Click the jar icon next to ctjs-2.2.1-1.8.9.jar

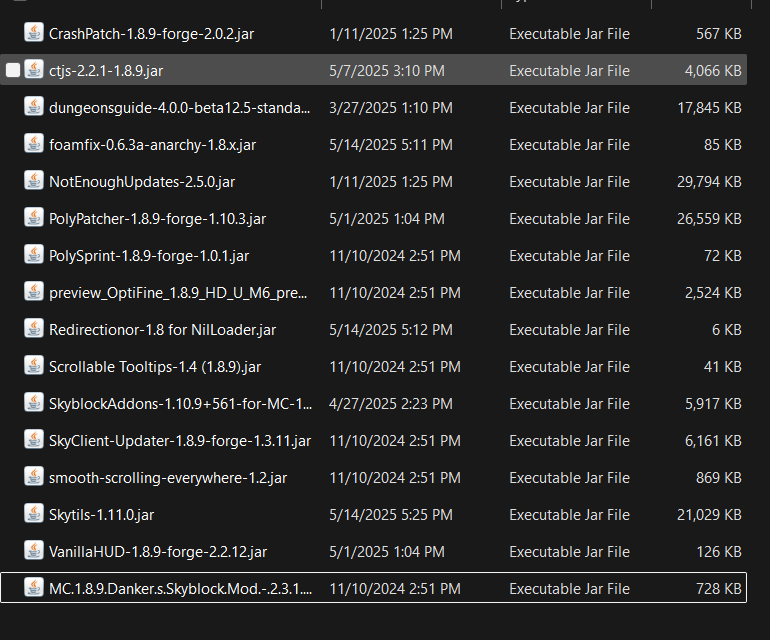pos(34,69)
